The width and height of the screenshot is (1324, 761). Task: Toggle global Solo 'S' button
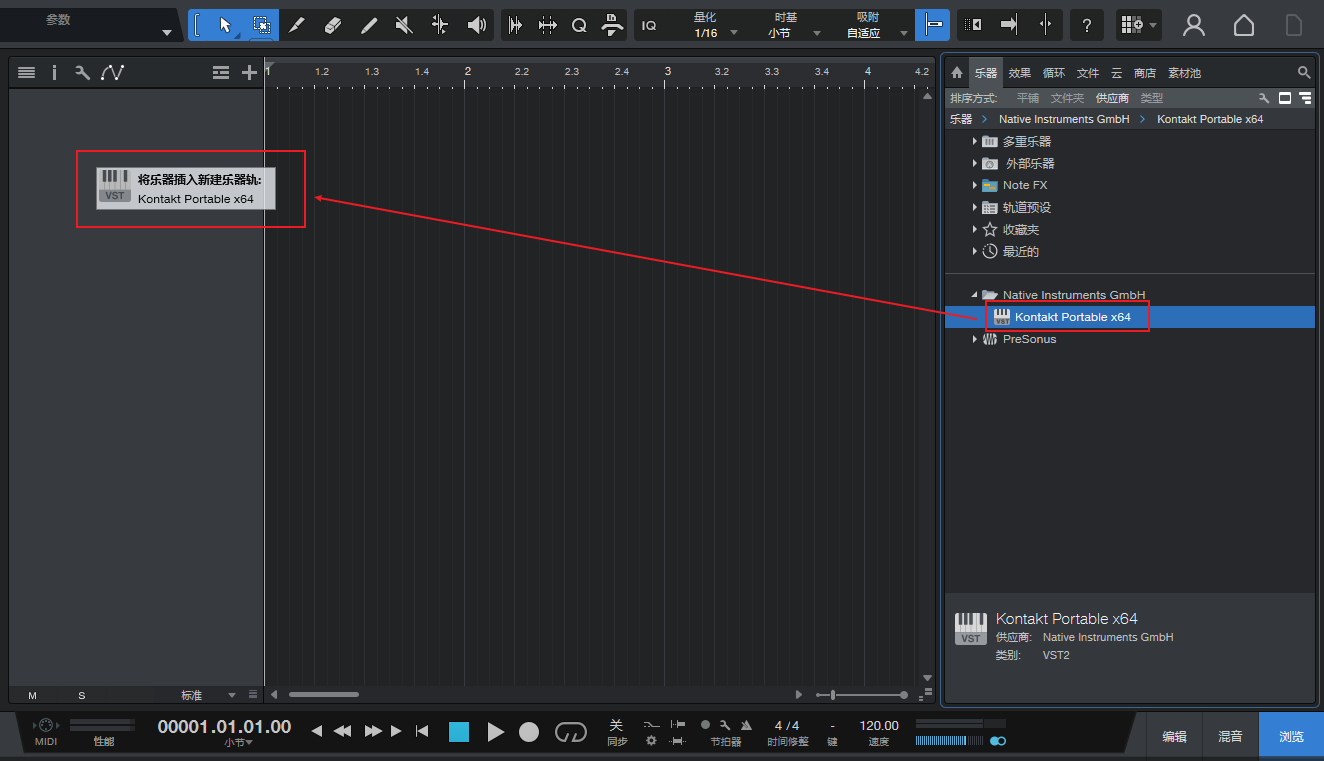pos(82,695)
